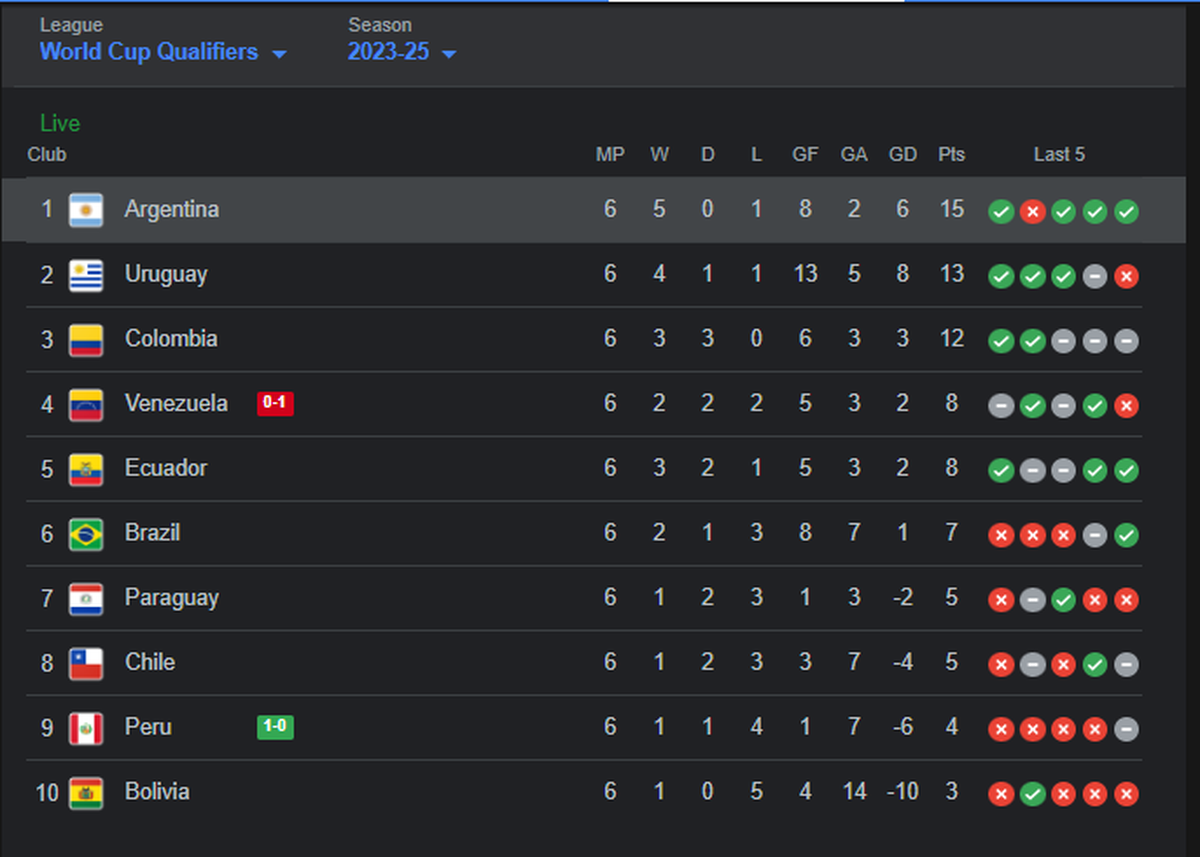Click the Brazil flag icon

pos(86,534)
